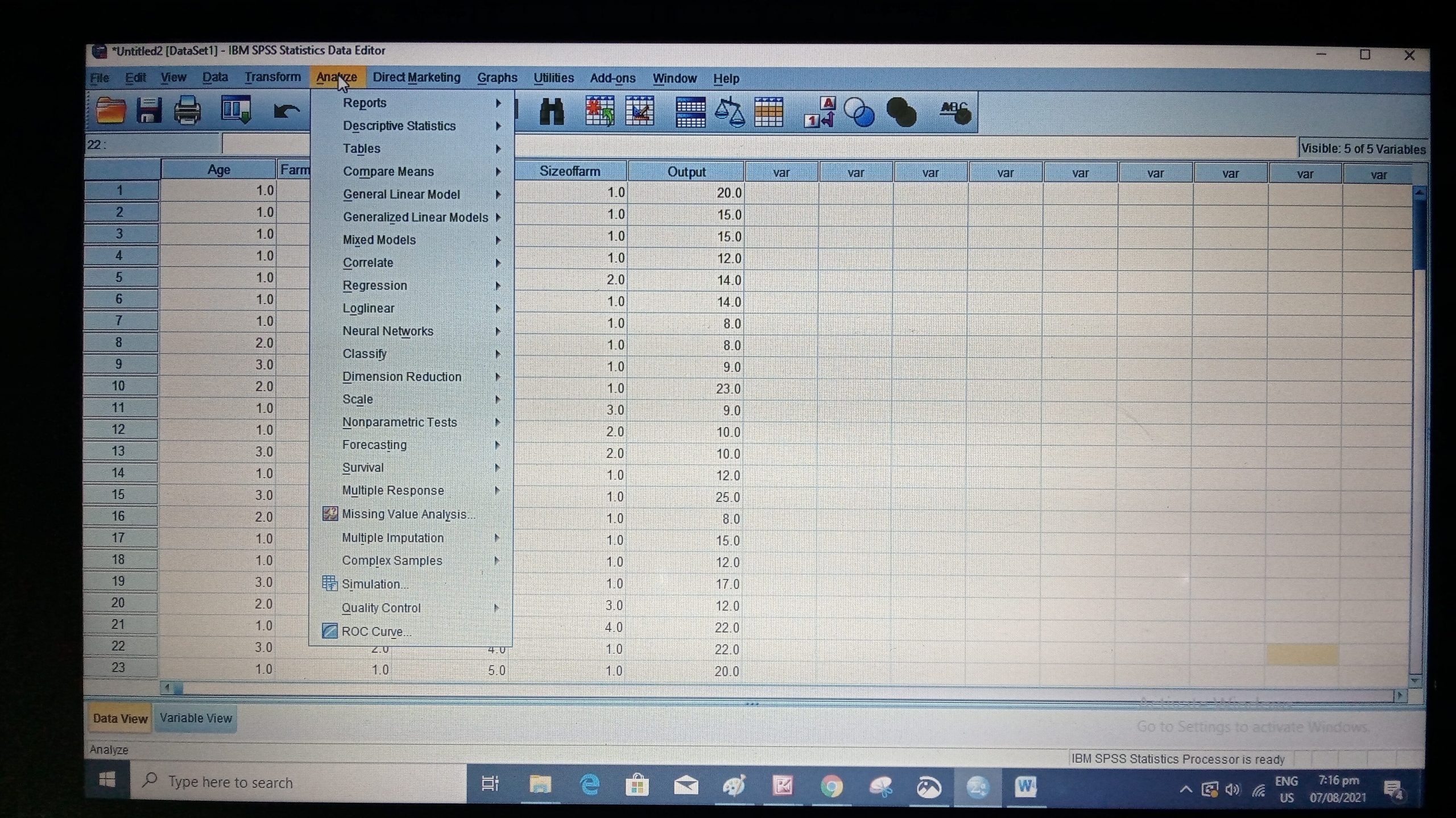
Task: Expand the Tables submenu
Action: [x=412, y=148]
